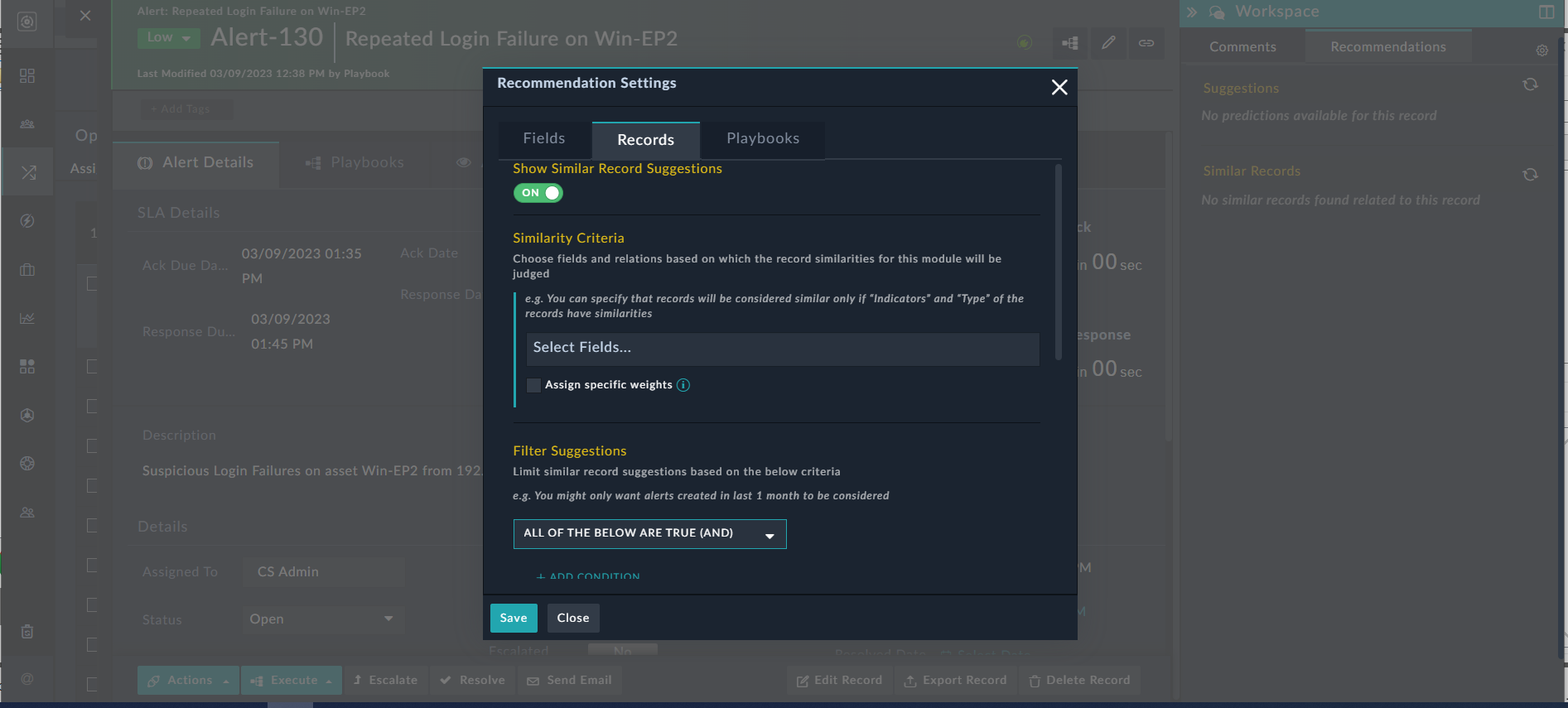Click the users icon below the lifebuoy icon
Viewport: 1568px width, 708px height.
point(27,513)
